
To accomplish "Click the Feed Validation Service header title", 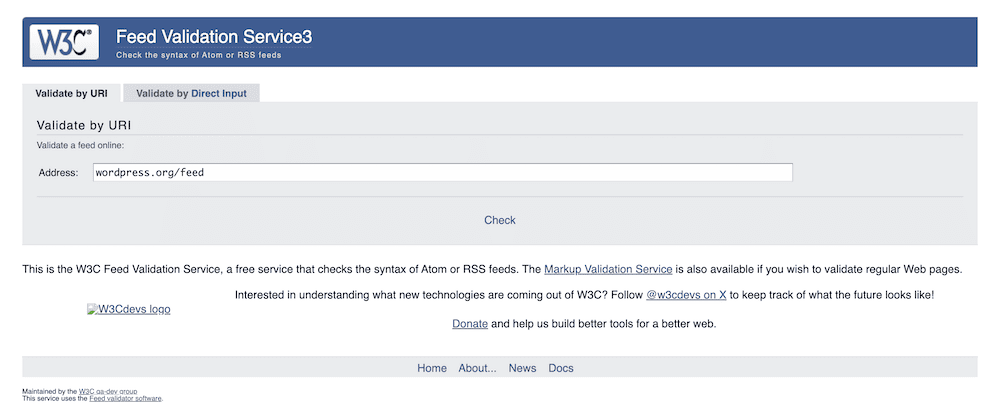I will click(x=214, y=37).
